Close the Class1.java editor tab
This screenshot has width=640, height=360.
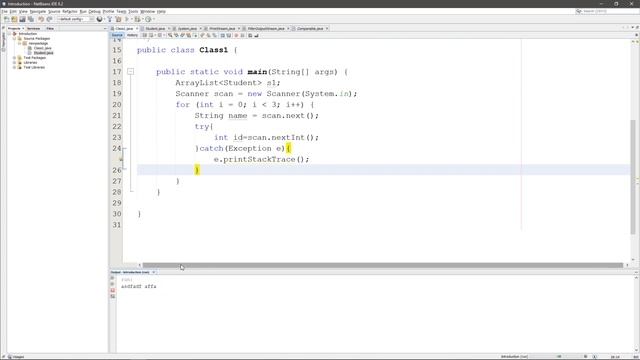[x=137, y=29]
